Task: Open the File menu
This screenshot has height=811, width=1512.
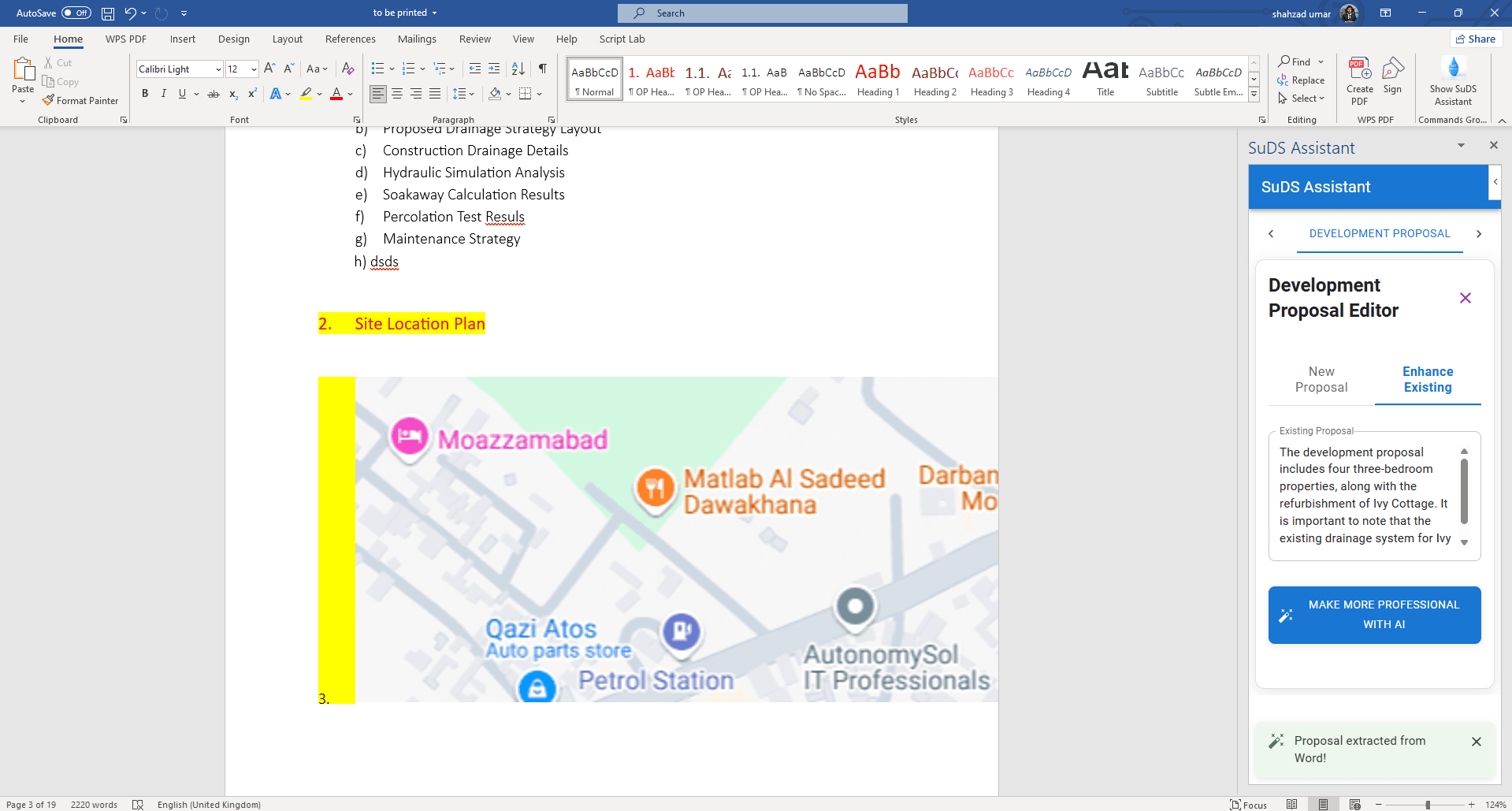Action: (20, 39)
